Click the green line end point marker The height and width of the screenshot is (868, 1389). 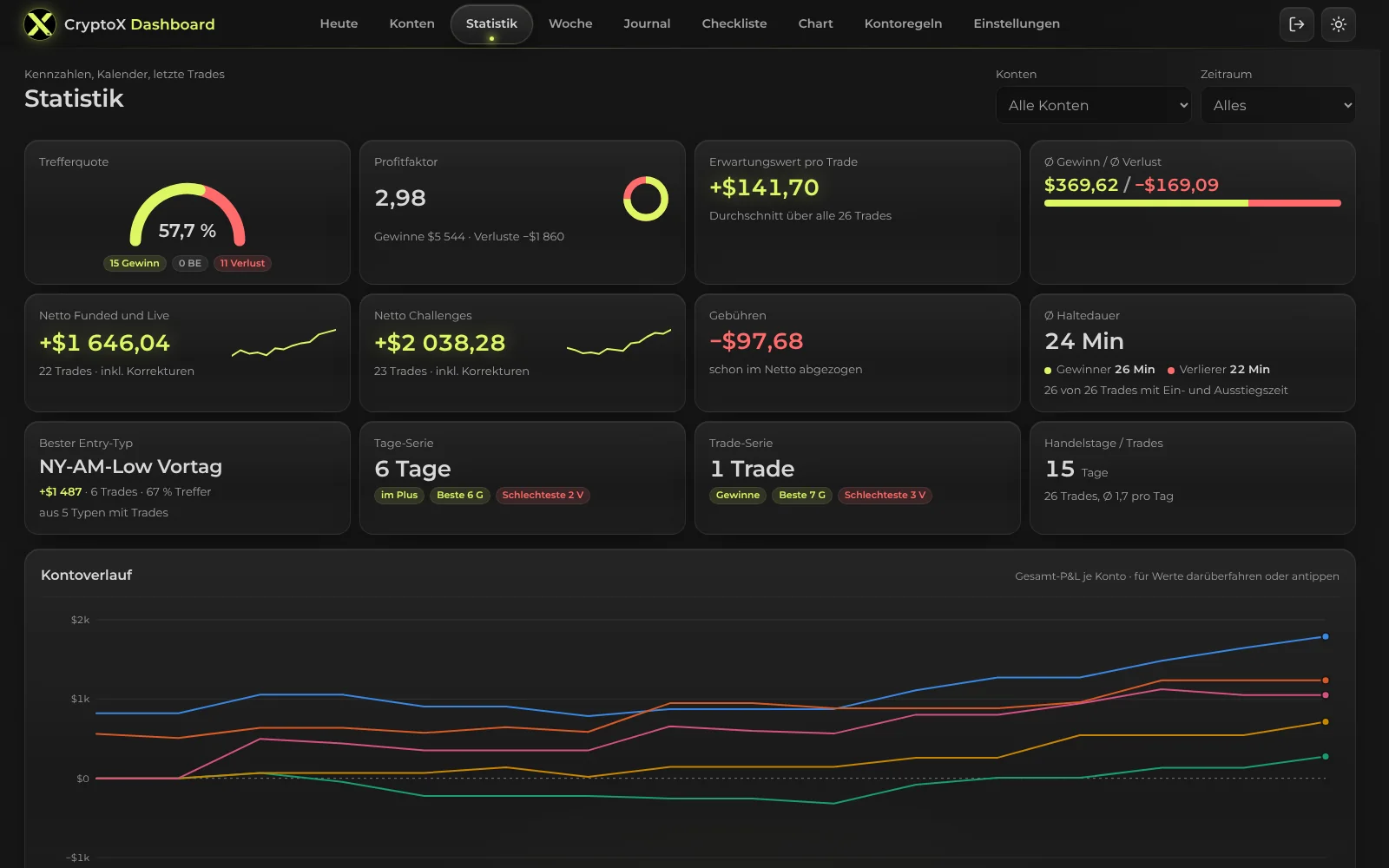click(x=1325, y=756)
